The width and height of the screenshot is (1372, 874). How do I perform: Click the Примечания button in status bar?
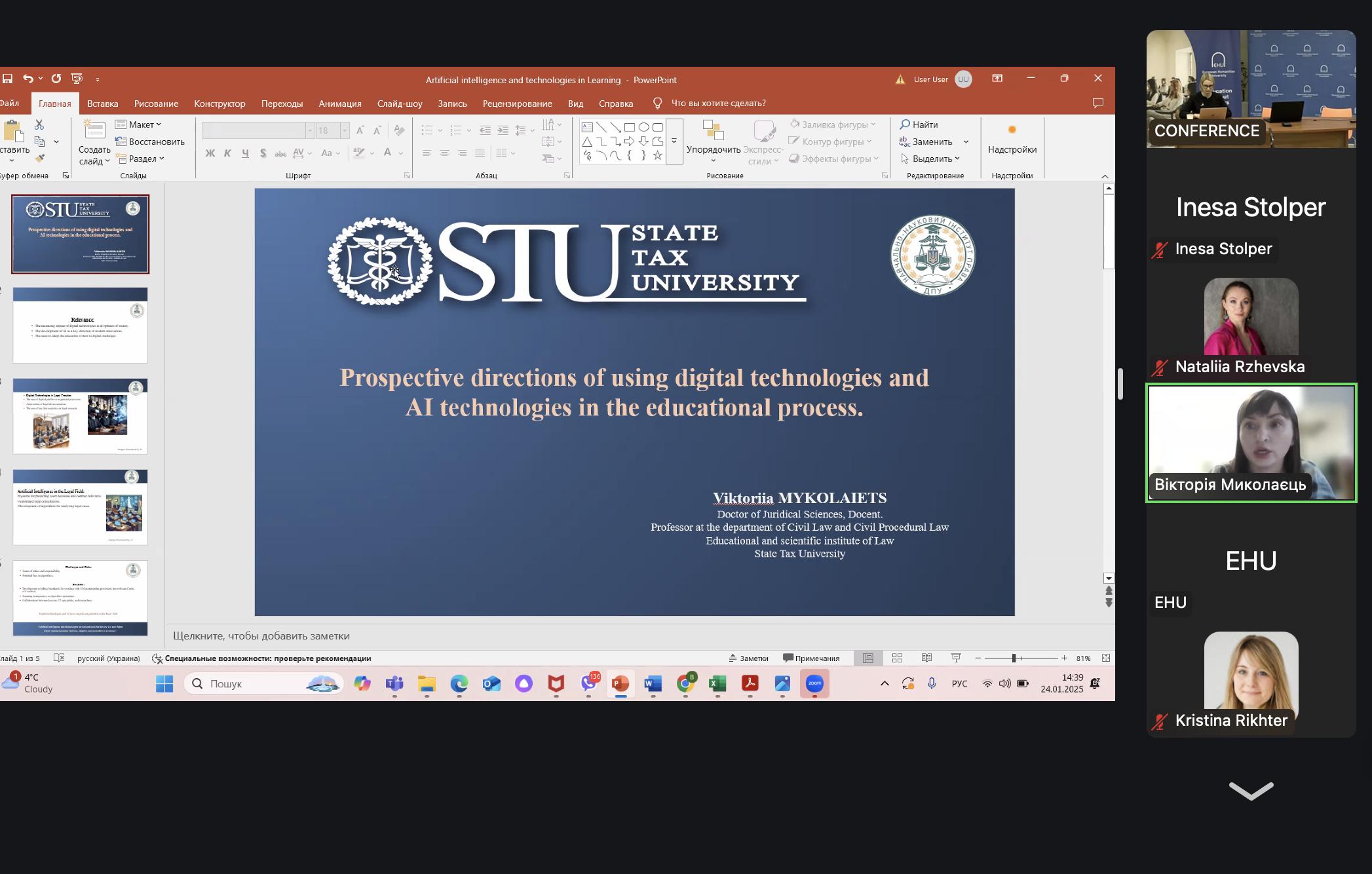tap(811, 658)
